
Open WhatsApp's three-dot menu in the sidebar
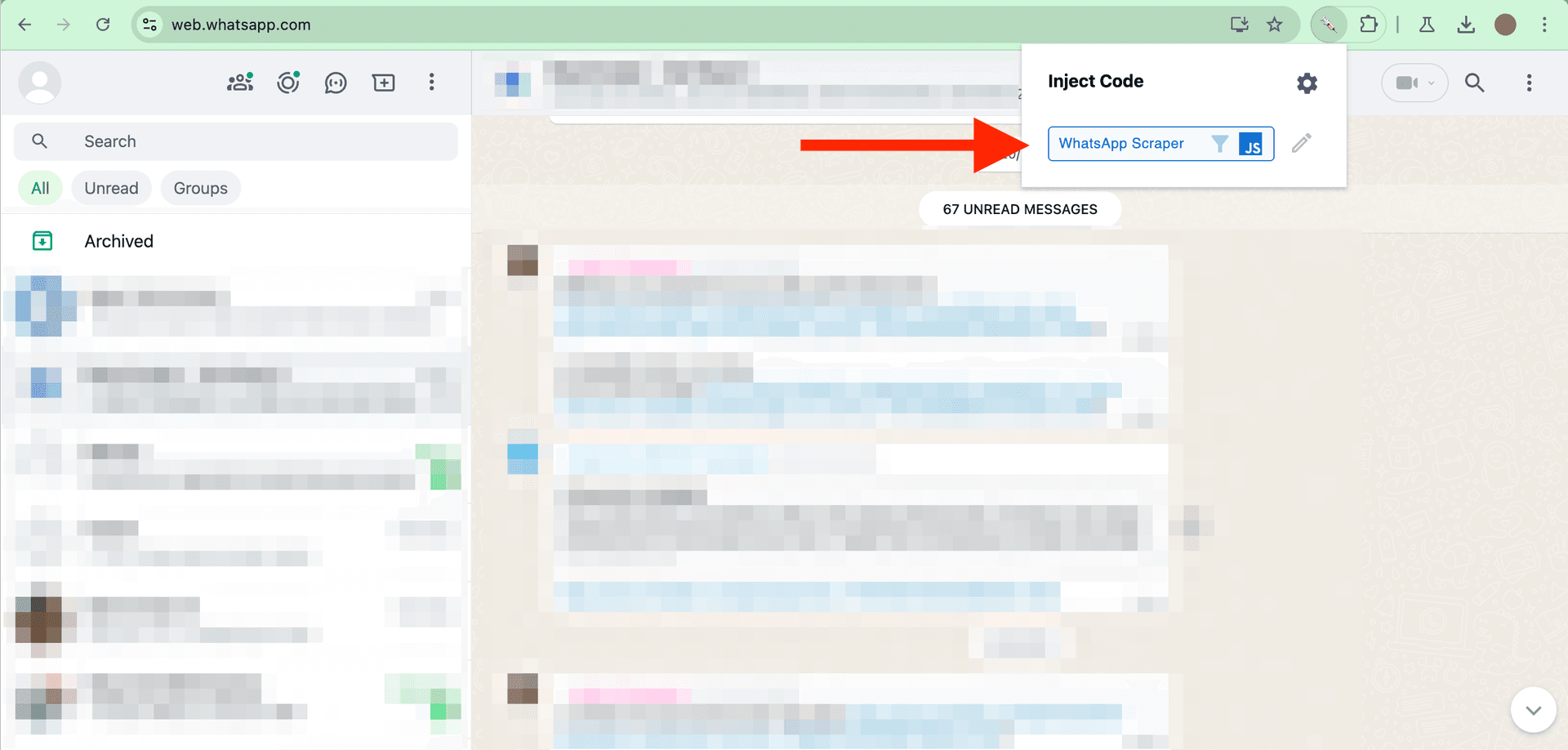click(x=431, y=83)
